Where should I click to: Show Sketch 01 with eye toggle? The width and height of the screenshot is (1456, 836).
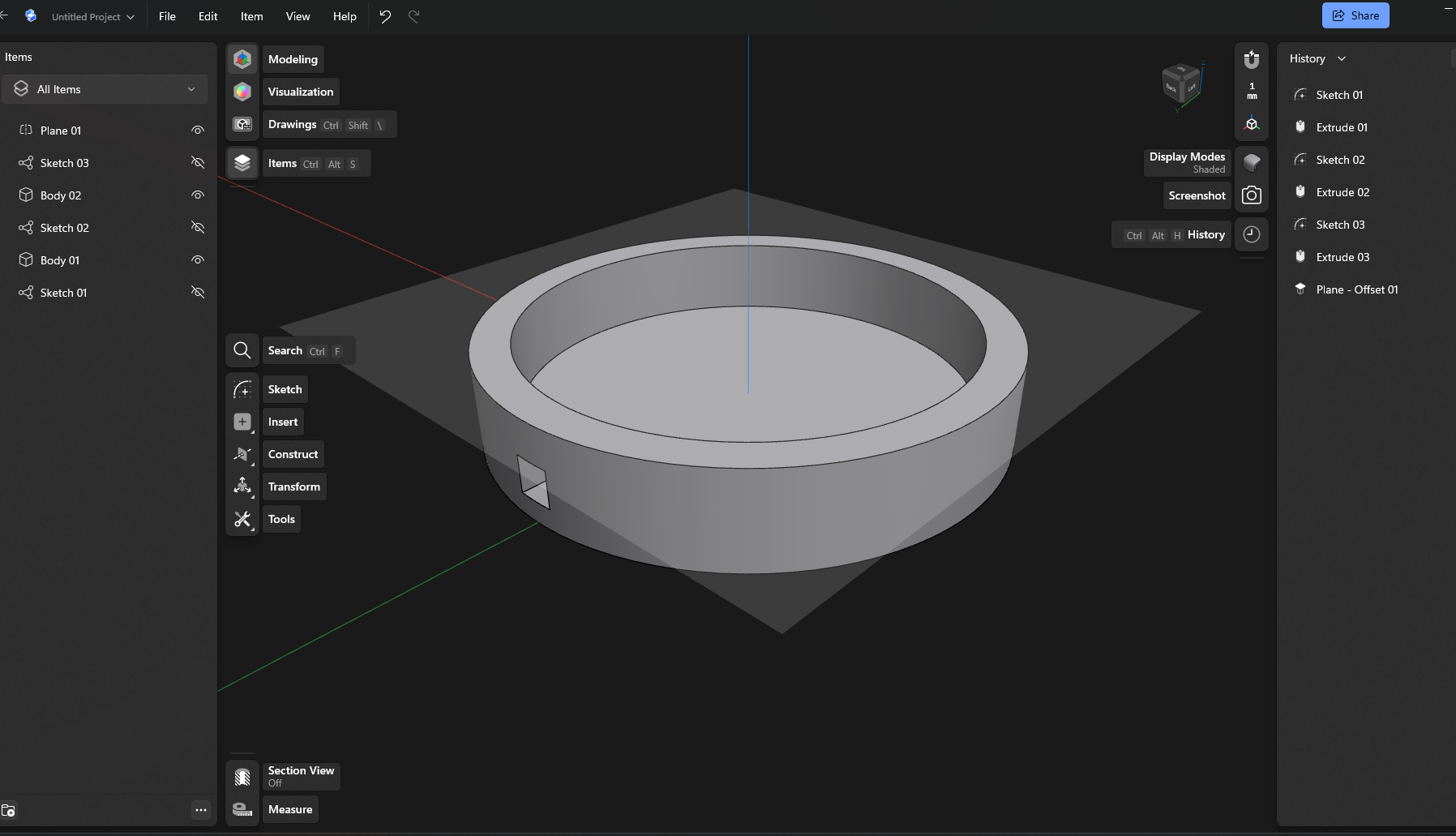pos(197,293)
